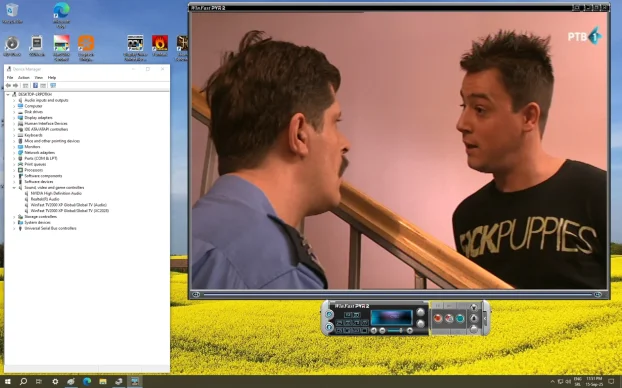Click the Forward arrow in Device Manager toolbar
622x388 pixels.
pyautogui.click(x=15, y=85)
